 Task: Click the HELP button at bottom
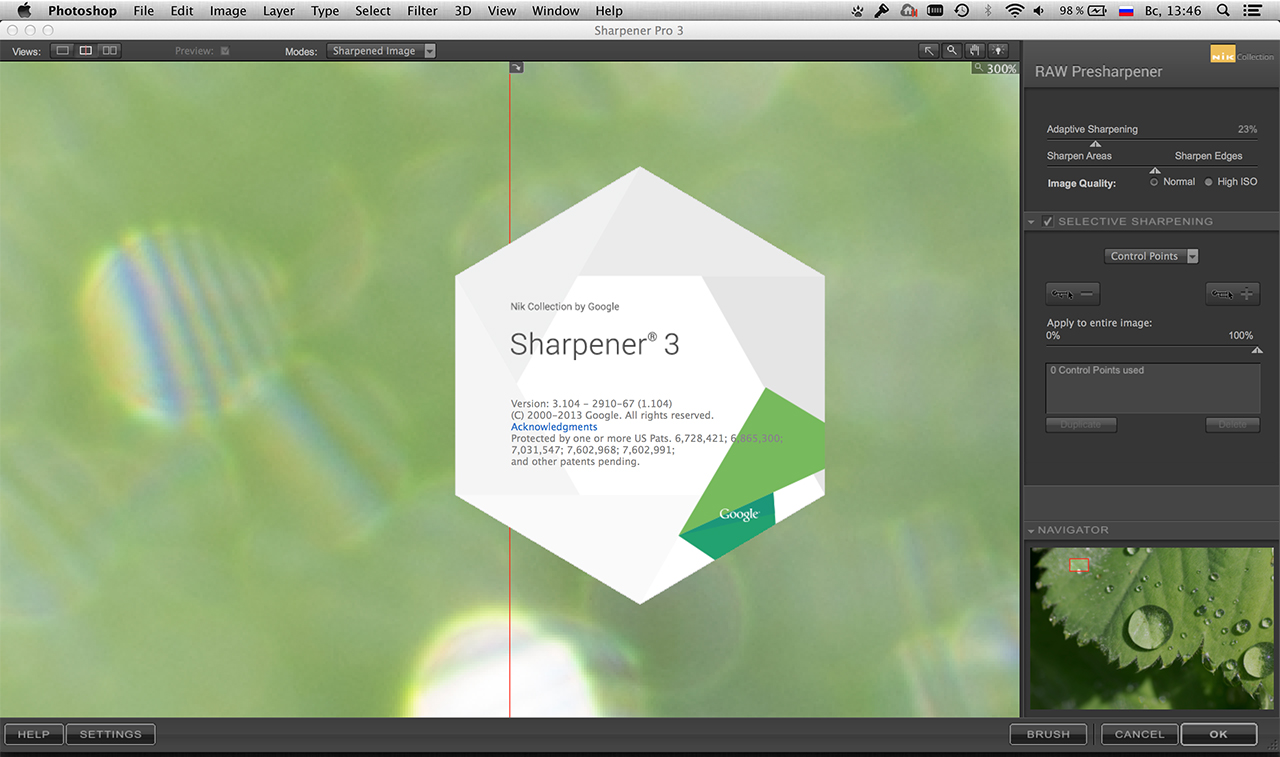pos(34,734)
